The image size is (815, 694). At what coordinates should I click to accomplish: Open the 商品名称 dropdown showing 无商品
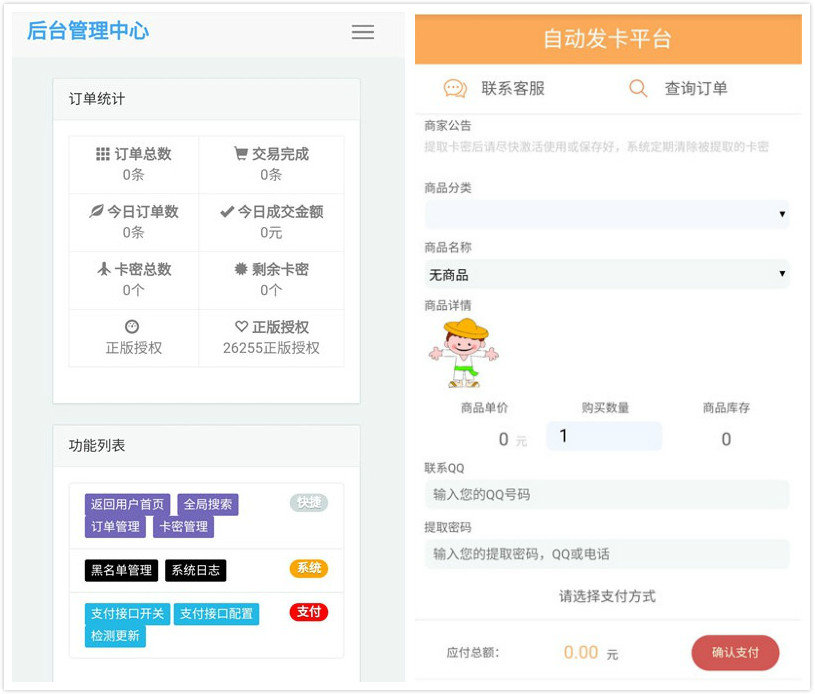tap(607, 274)
